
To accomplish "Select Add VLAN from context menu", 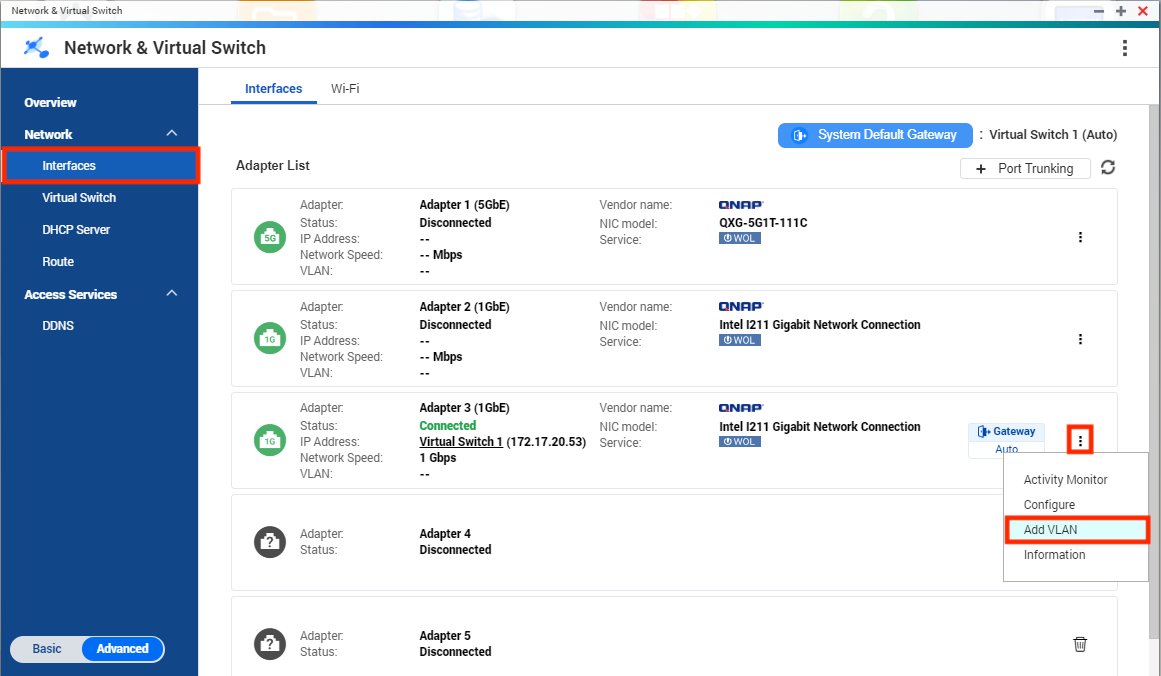I will [x=1051, y=530].
